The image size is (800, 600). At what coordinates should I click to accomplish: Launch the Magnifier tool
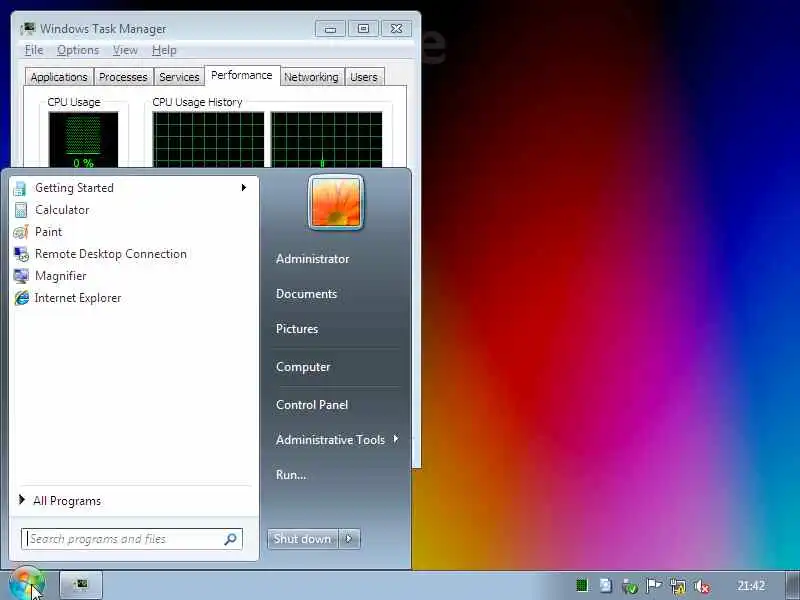133,276
